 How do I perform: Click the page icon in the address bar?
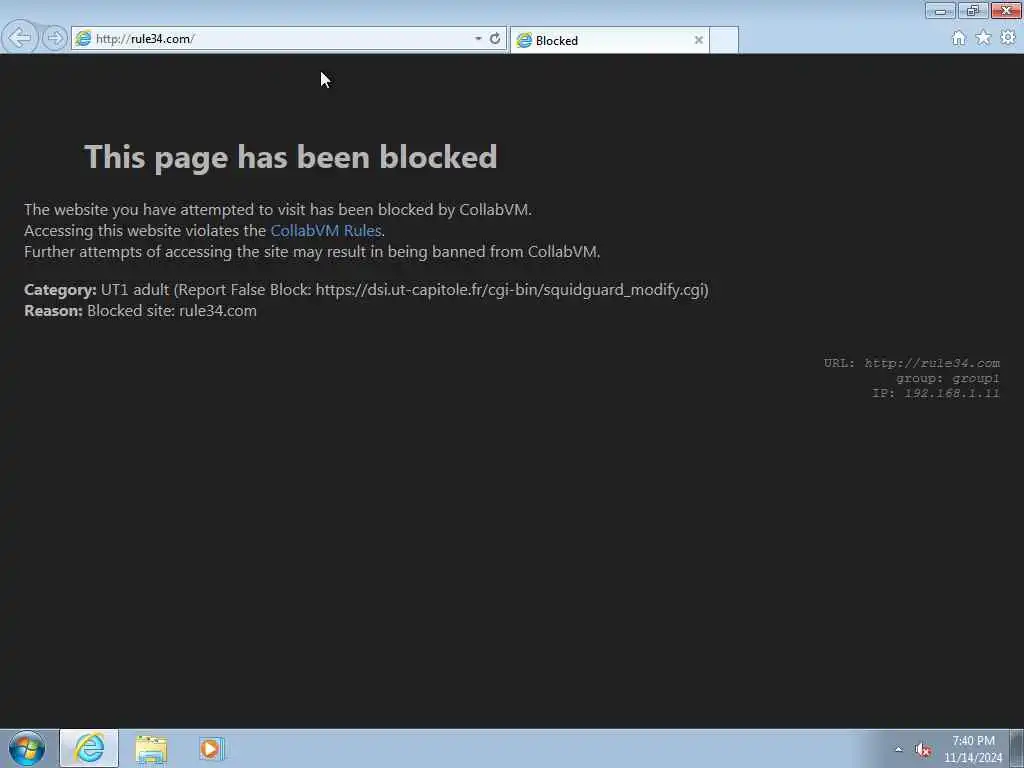click(x=83, y=39)
